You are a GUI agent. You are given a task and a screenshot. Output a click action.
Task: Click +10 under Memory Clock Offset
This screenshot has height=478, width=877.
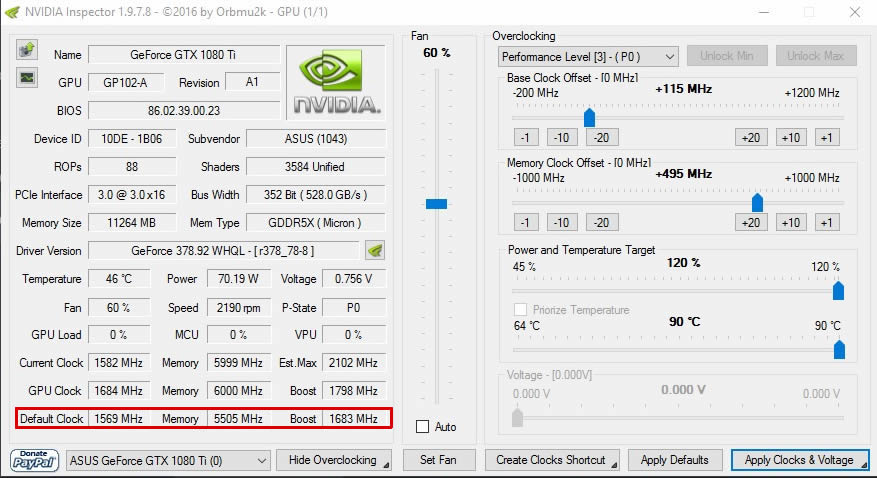[x=791, y=222]
